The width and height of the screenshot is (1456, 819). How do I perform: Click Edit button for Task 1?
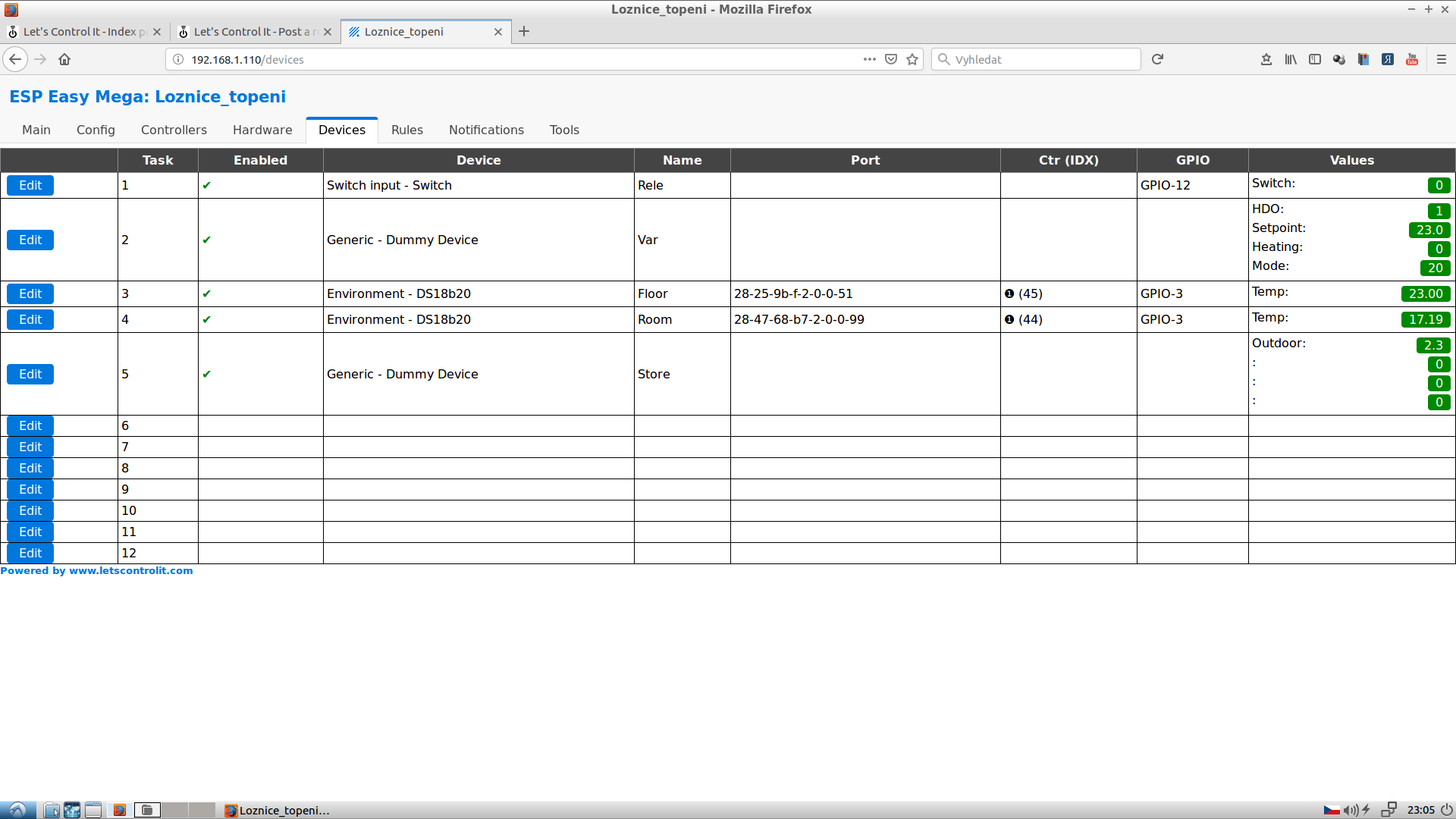click(30, 185)
